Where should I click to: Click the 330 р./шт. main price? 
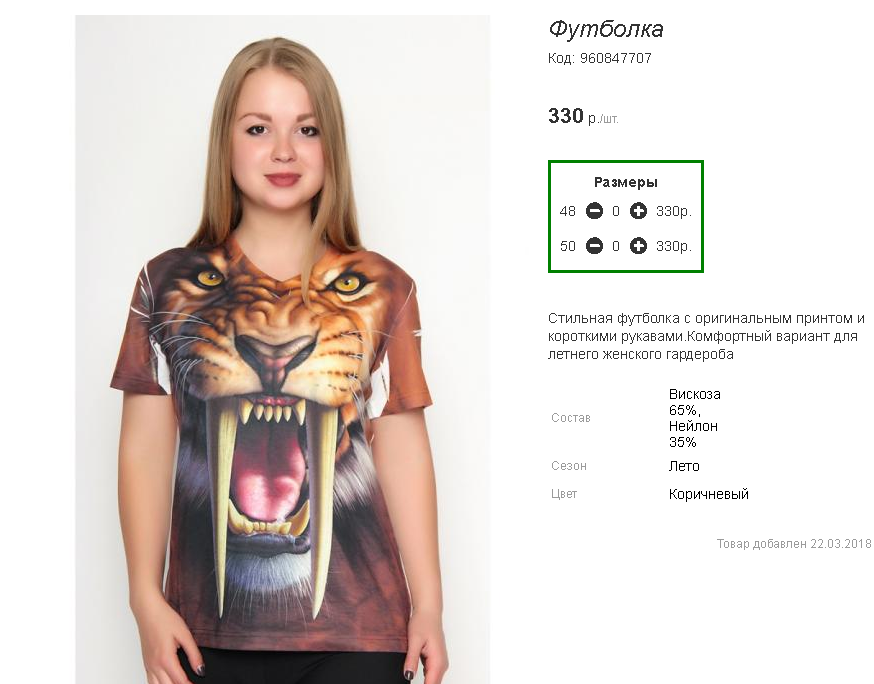click(x=583, y=116)
